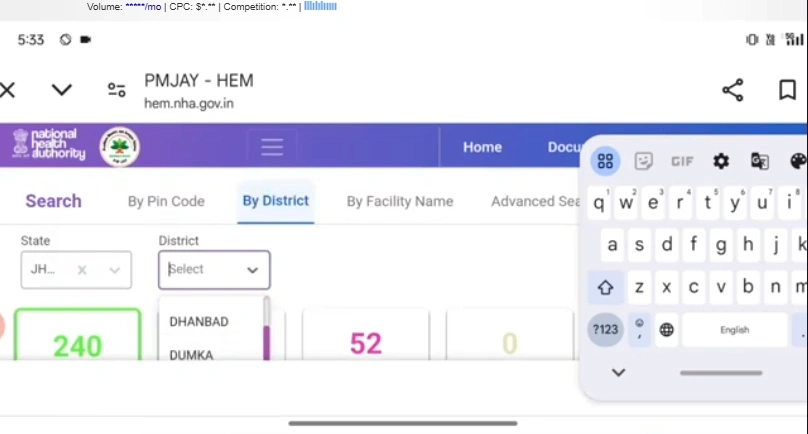808x434 pixels.
Task: Open the hamburger menu
Action: click(272, 147)
